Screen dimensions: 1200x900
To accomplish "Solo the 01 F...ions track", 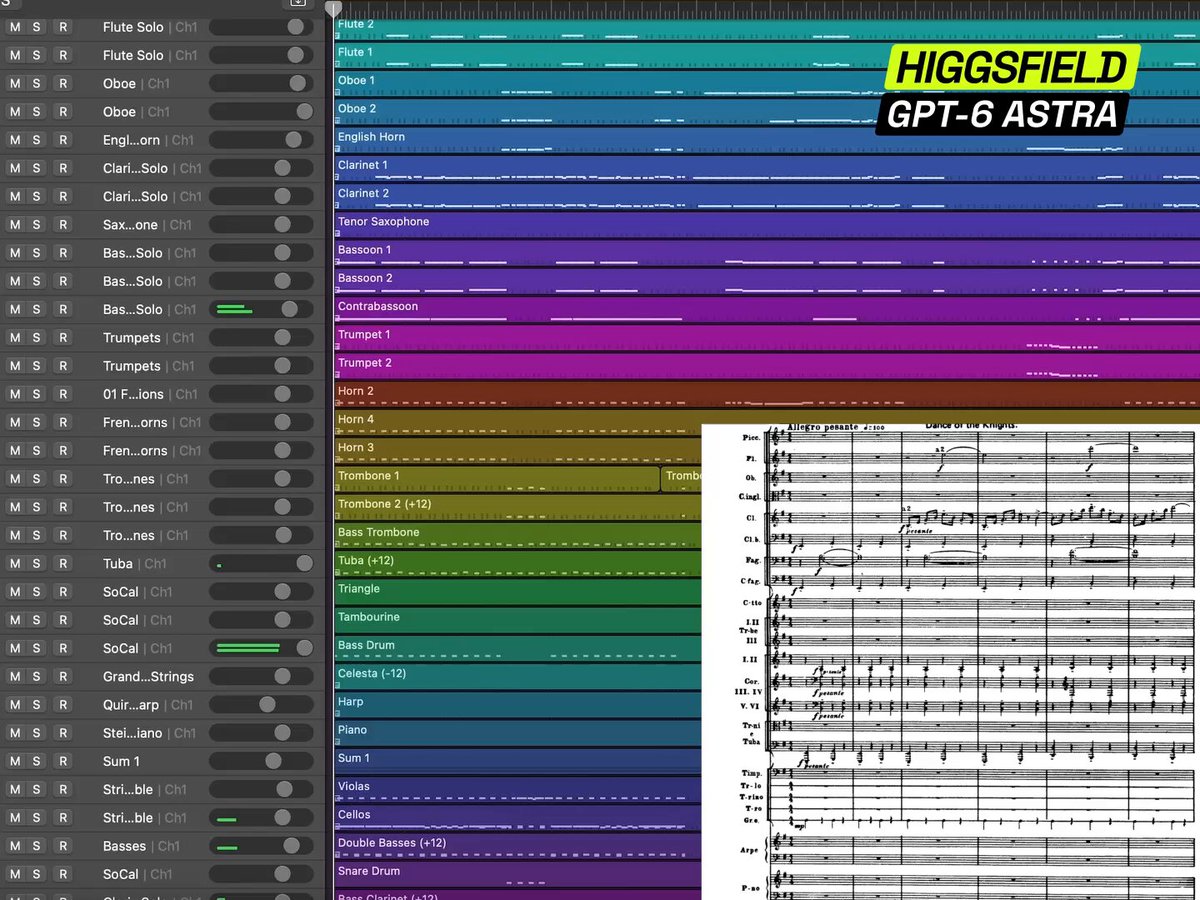I will coord(37,394).
